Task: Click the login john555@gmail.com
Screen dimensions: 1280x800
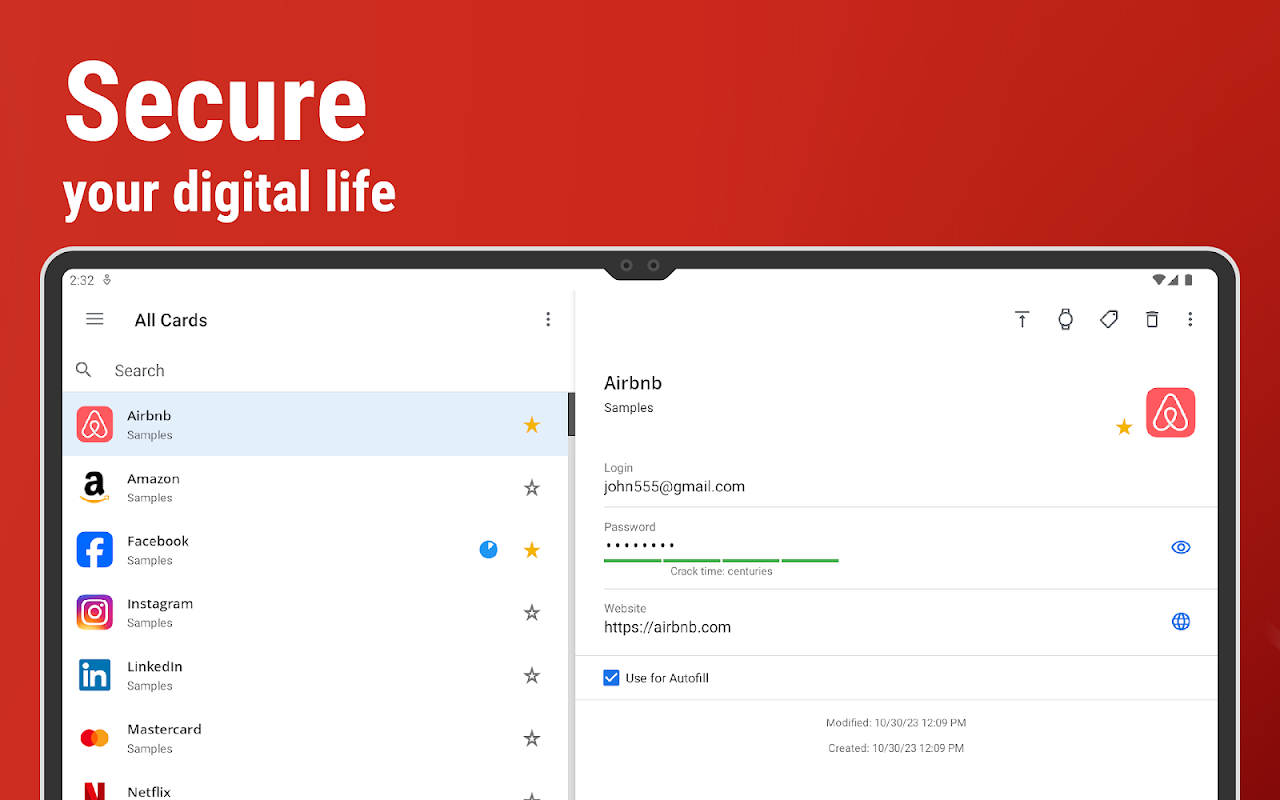Action: point(674,487)
